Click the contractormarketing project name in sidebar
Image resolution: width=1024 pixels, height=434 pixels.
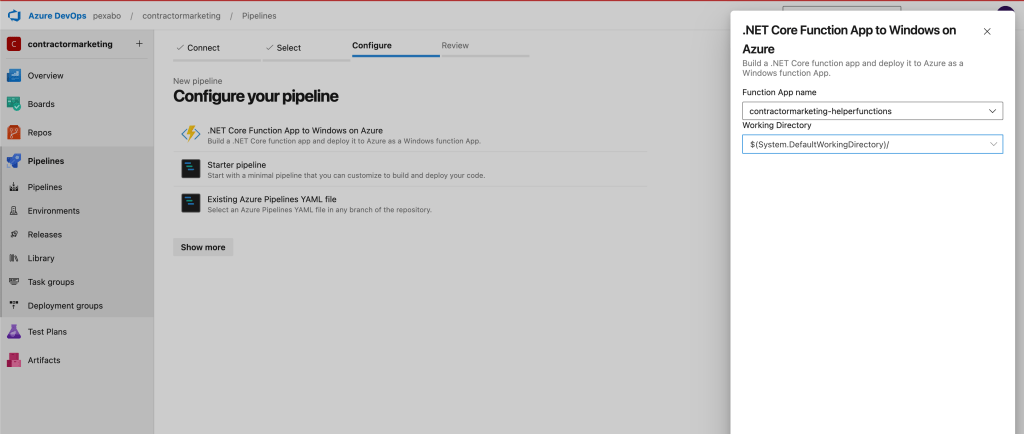70,44
